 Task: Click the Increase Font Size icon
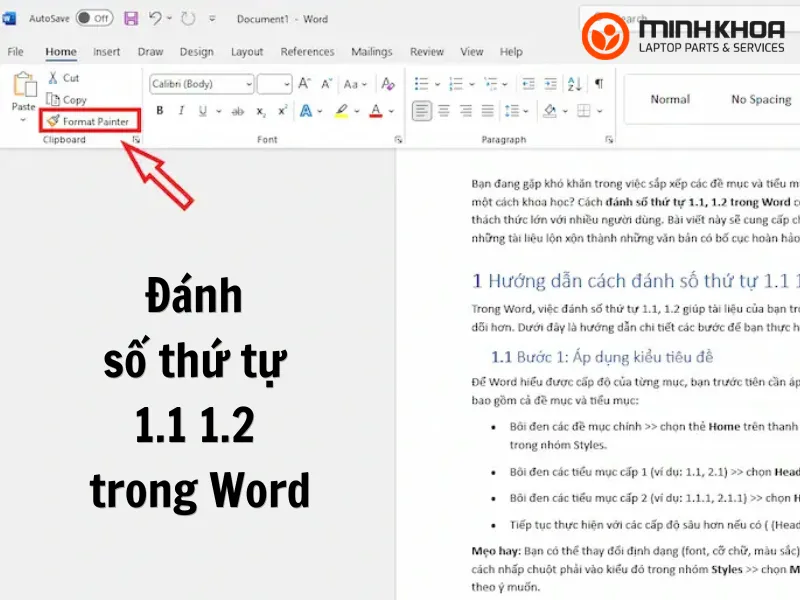[301, 83]
